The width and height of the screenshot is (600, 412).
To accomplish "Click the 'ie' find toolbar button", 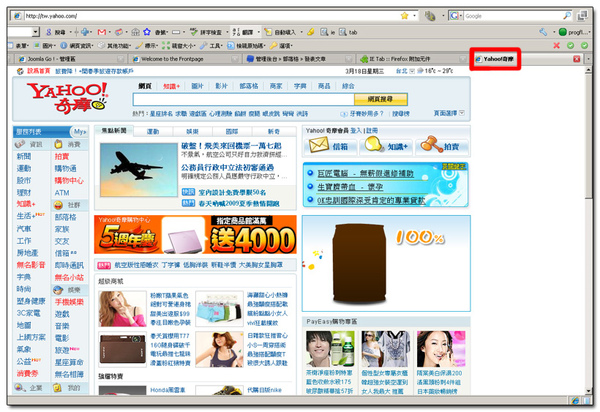I will [328, 32].
